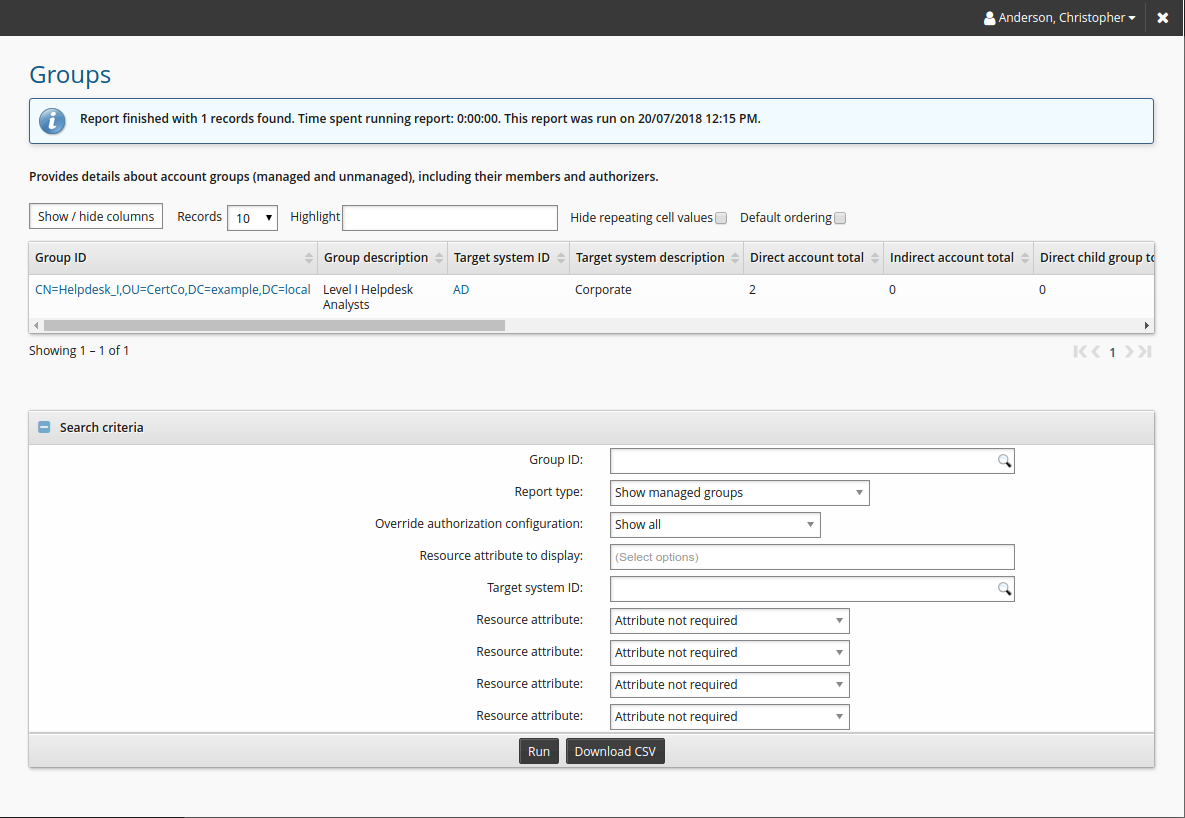The image size is (1185, 818).
Task: Click the search icon in Target system ID field
Action: 1004,589
